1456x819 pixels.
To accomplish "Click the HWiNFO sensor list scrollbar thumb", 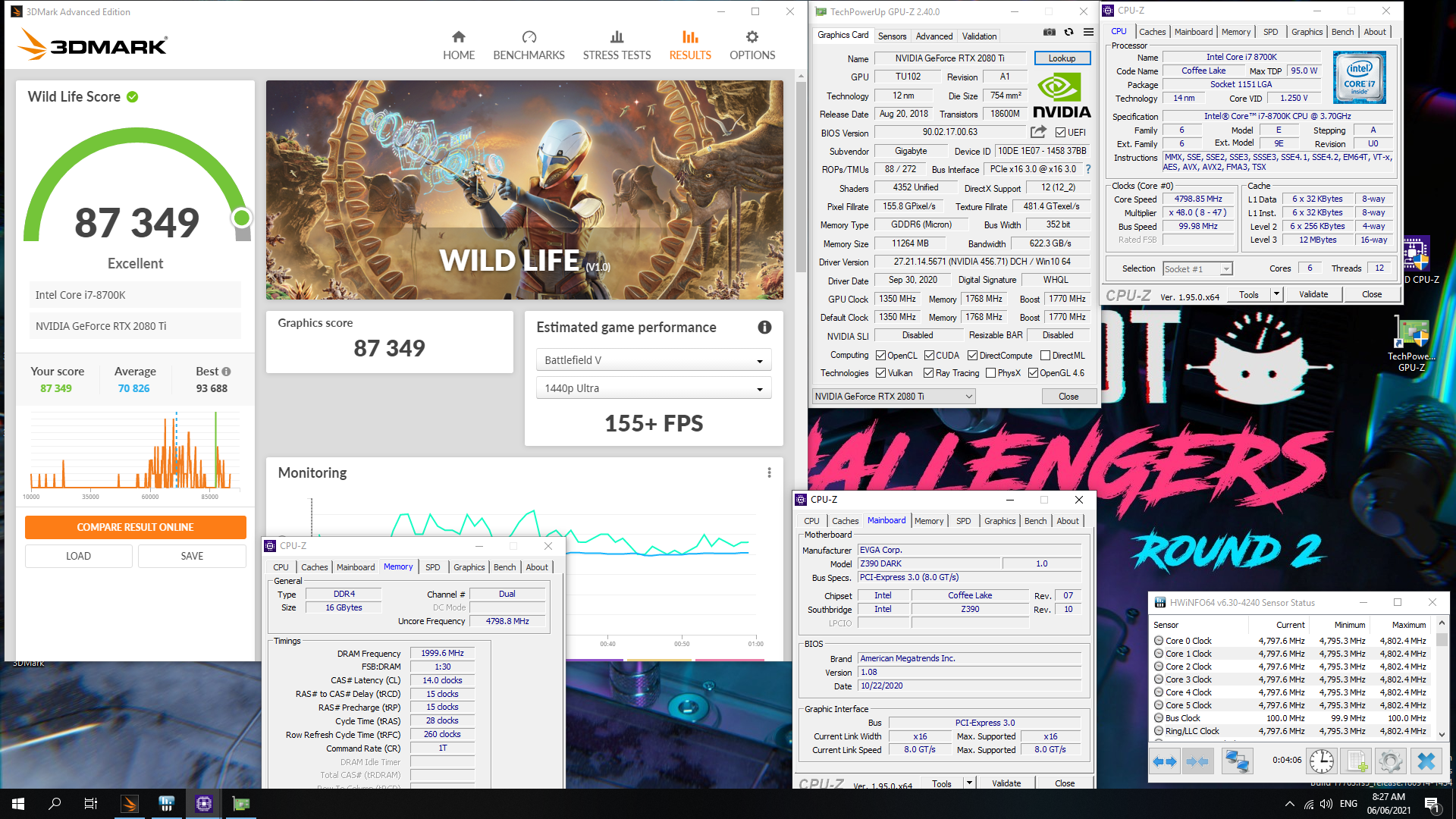I will [x=1442, y=639].
